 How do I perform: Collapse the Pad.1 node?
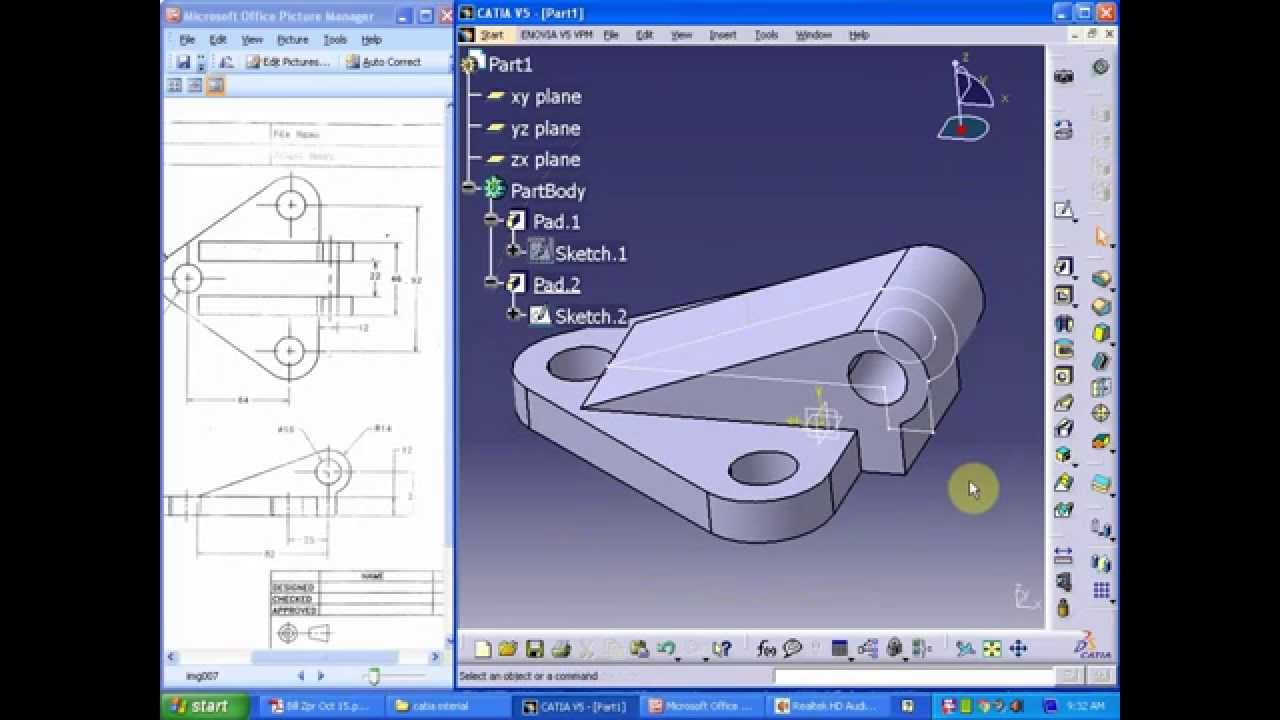(491, 219)
